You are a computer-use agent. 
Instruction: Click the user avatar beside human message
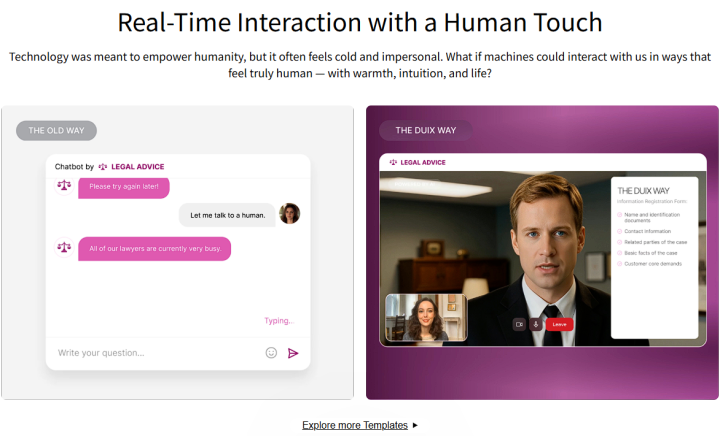coord(289,213)
